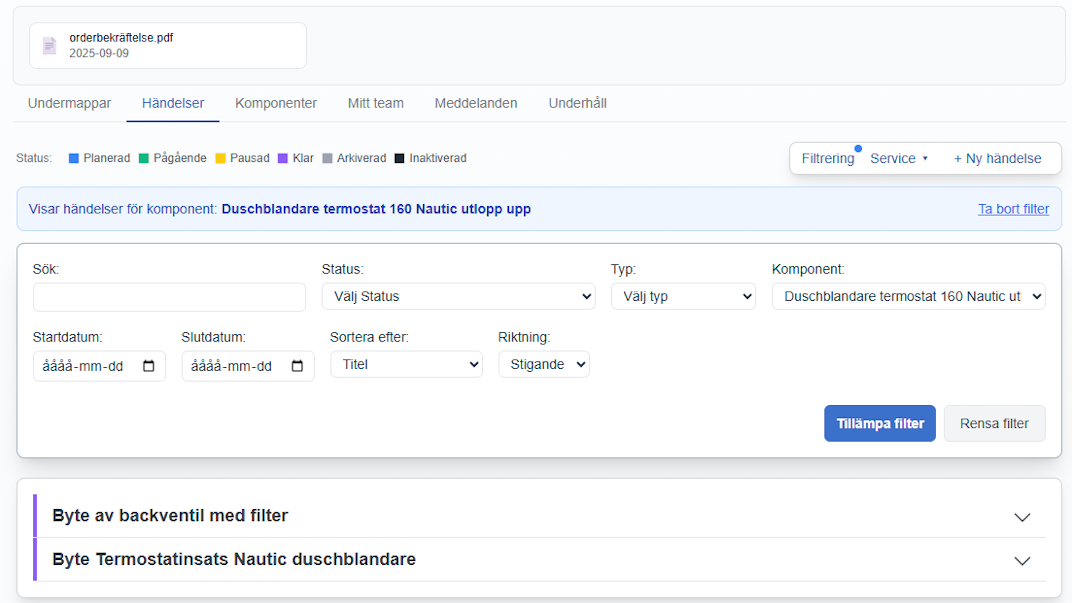This screenshot has width=1072, height=603.
Task: Expand Byte Termostatinsats Nautic duschblandare chevron
Action: (1022, 561)
